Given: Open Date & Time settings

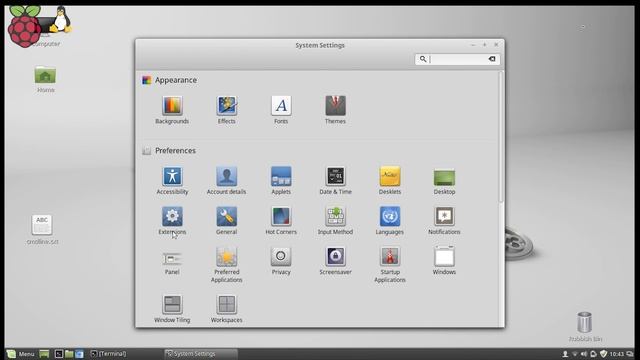Looking at the screenshot, I should click(335, 180).
